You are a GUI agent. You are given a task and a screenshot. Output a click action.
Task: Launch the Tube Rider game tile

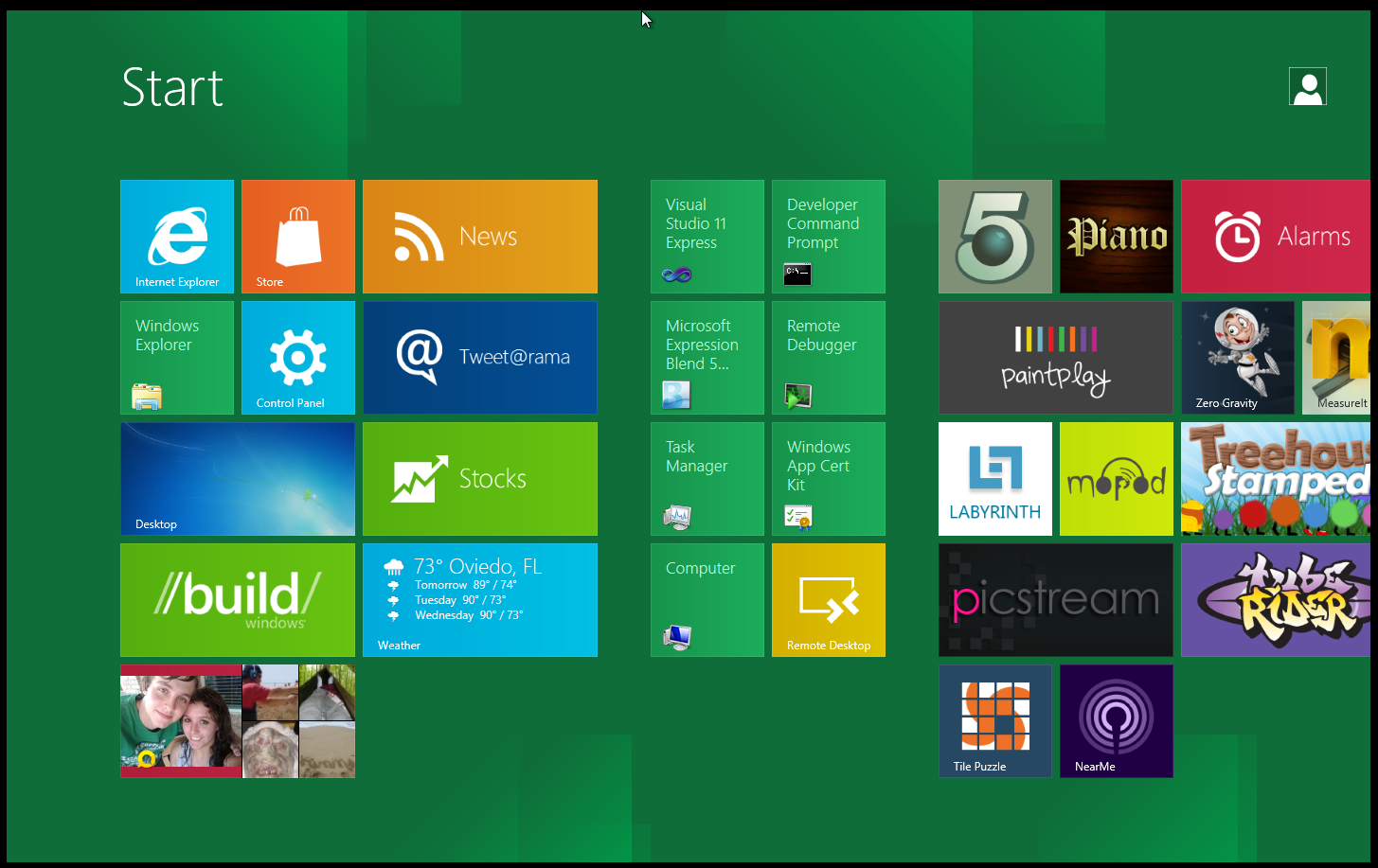tap(1276, 600)
